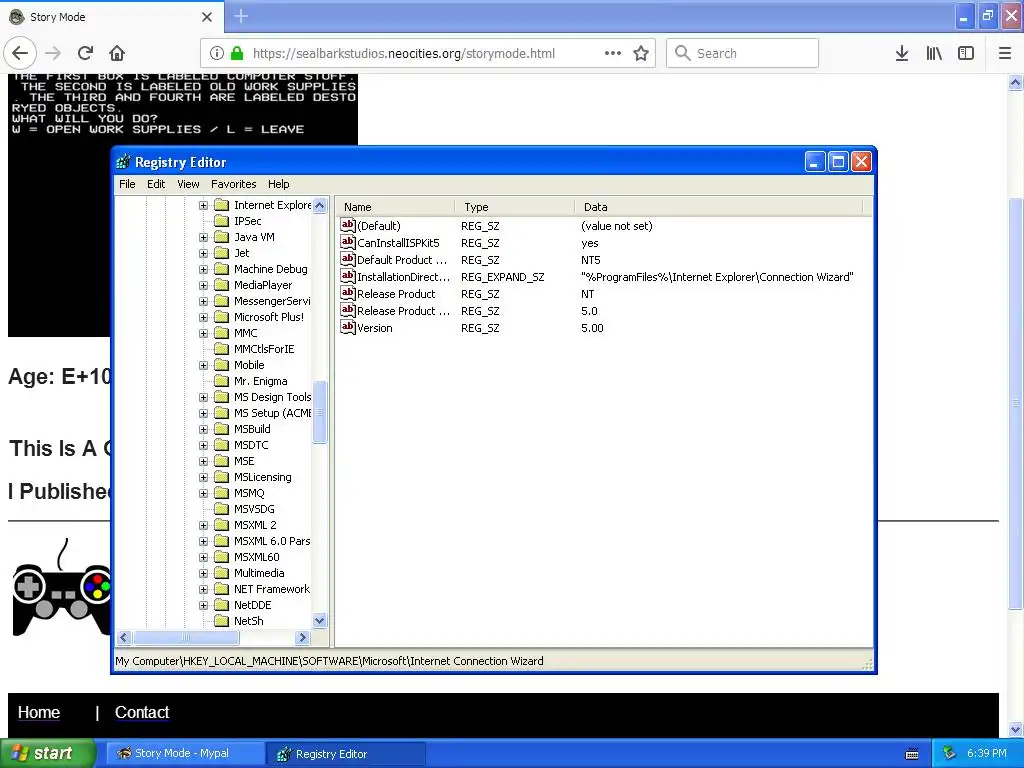Click the Release Product value icon
This screenshot has height=768, width=1024.
click(347, 293)
